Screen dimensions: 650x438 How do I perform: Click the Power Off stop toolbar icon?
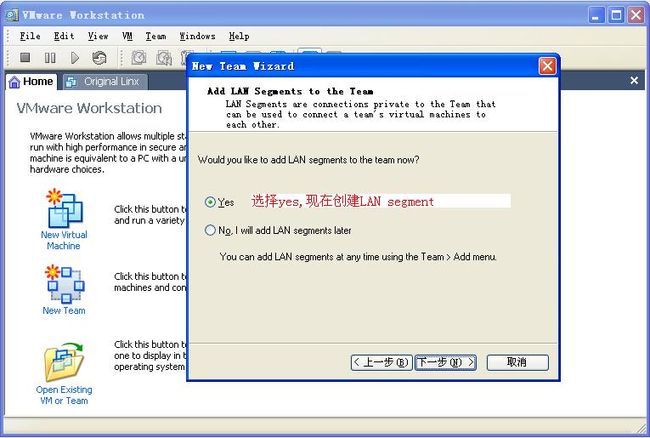click(x=25, y=58)
